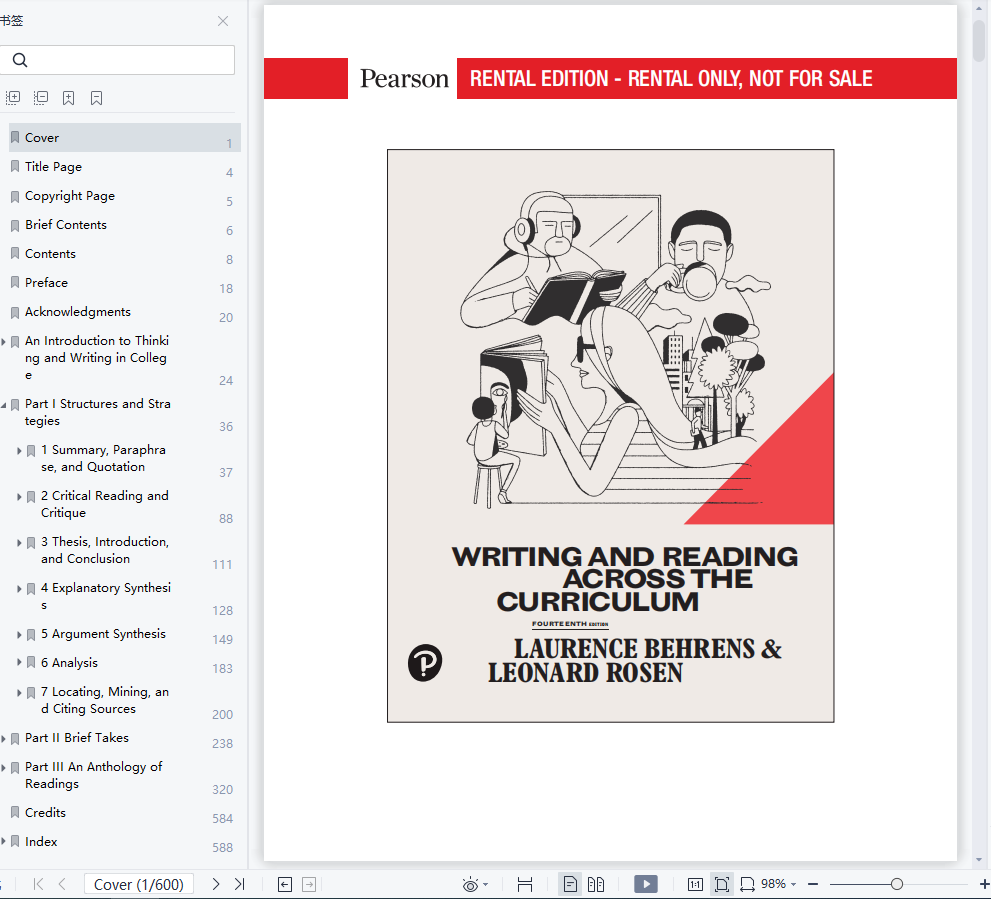Jump to the last page

(x=240, y=884)
